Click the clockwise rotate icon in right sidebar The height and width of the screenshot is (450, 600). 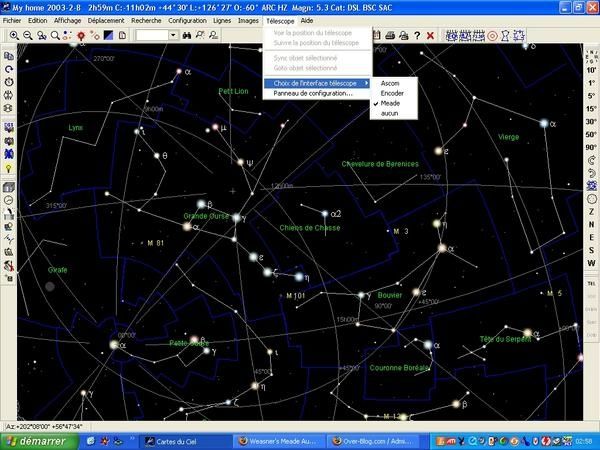pos(592,160)
